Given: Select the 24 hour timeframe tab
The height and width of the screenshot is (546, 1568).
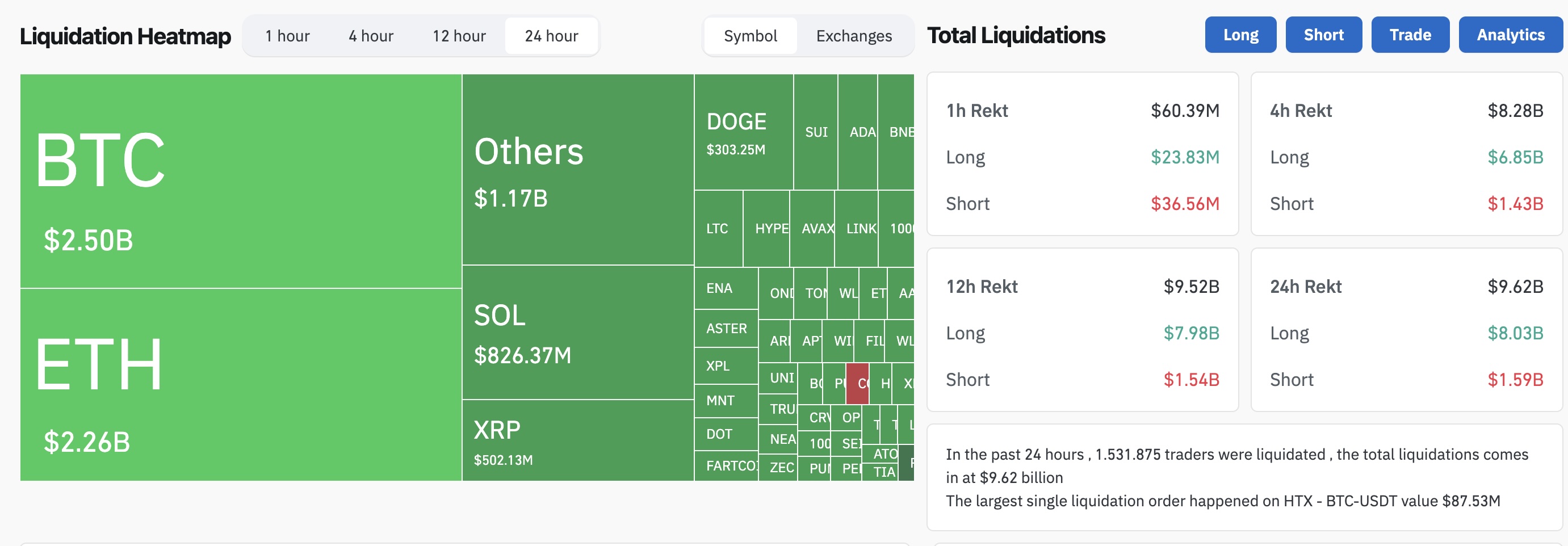Looking at the screenshot, I should 551,36.
